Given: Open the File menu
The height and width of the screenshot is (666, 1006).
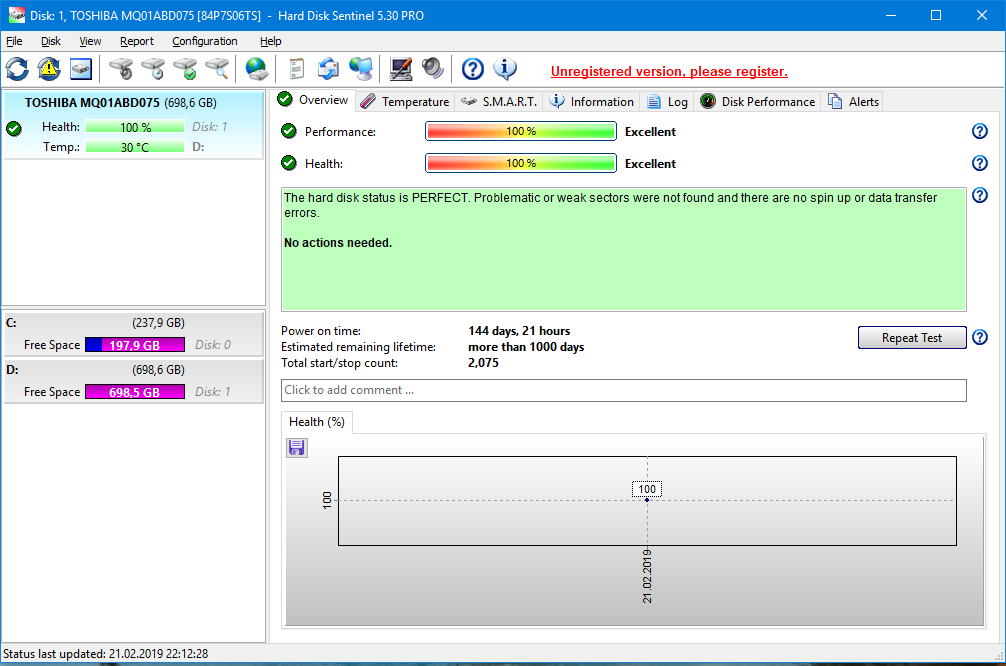Looking at the screenshot, I should (13, 41).
